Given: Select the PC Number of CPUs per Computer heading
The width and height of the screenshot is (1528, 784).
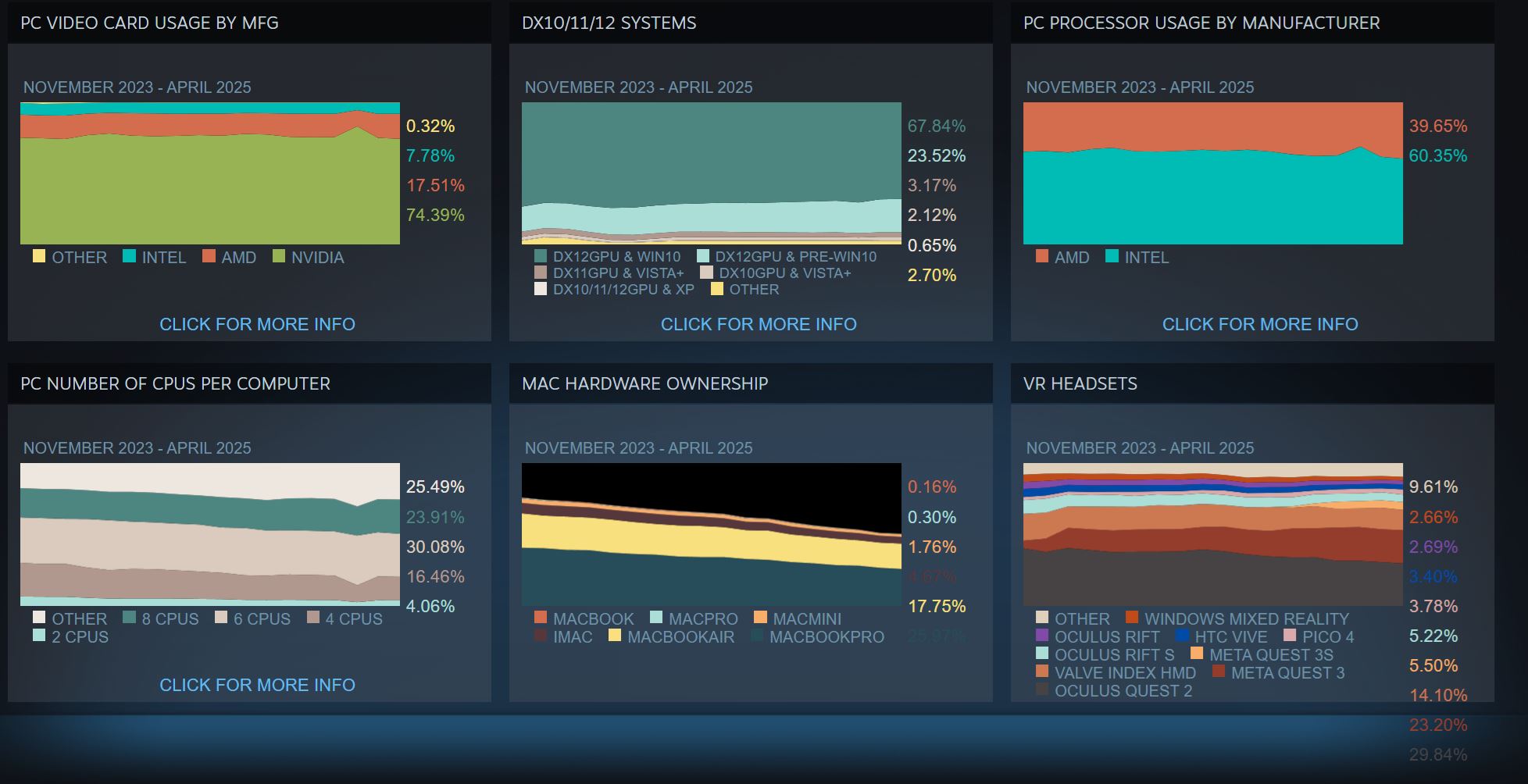Looking at the screenshot, I should point(175,383).
